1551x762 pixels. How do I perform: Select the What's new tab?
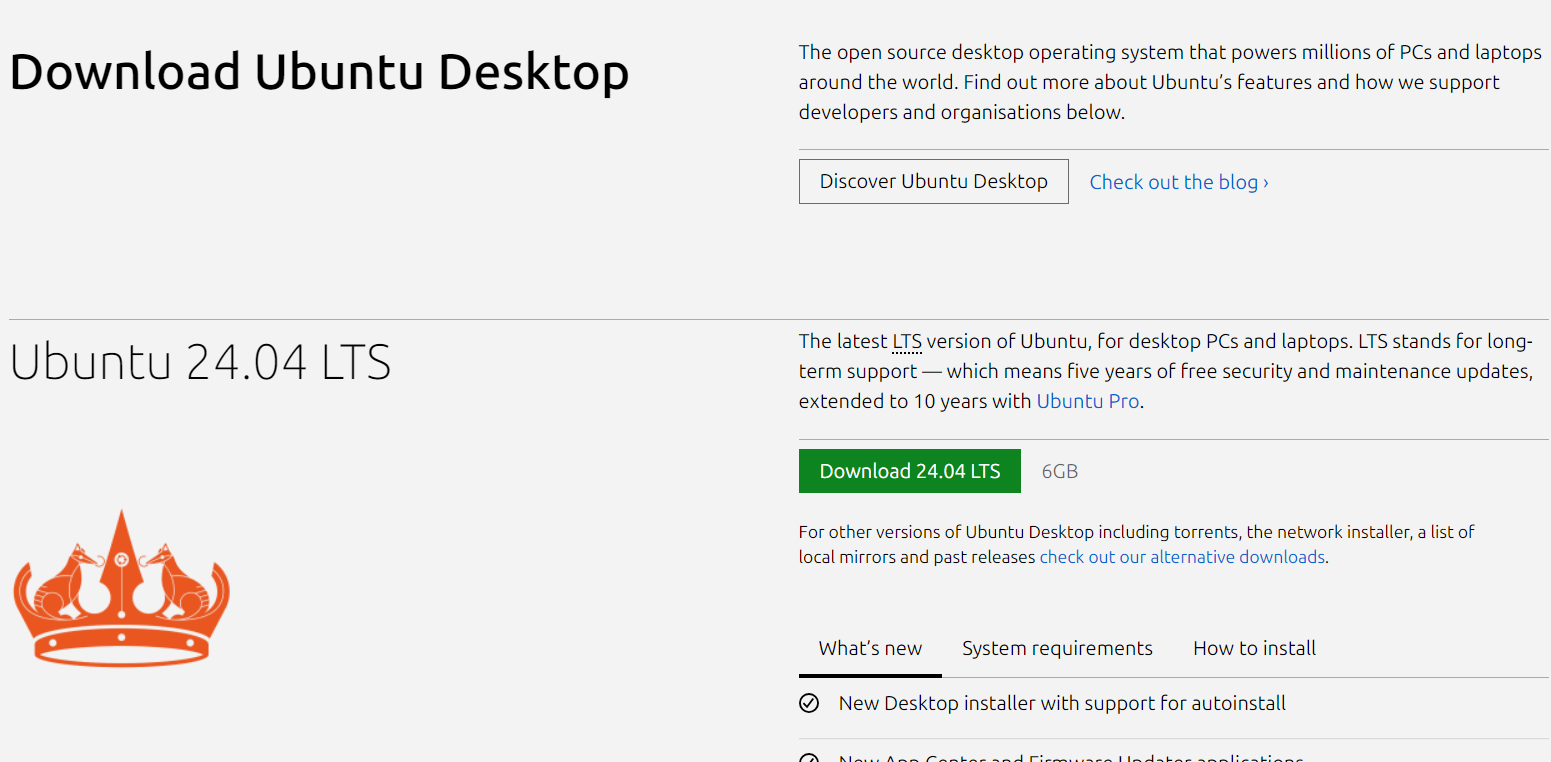(870, 648)
